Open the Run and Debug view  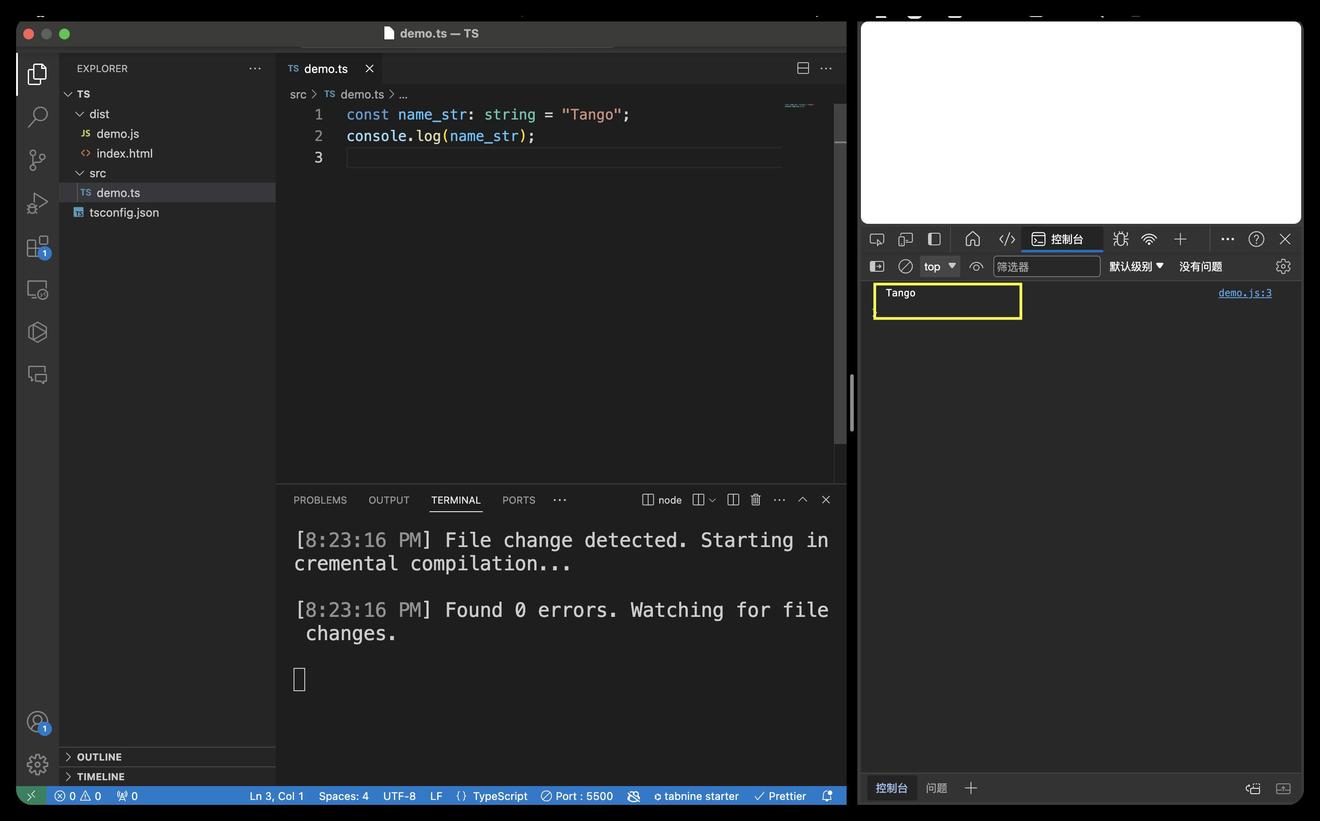click(37, 203)
